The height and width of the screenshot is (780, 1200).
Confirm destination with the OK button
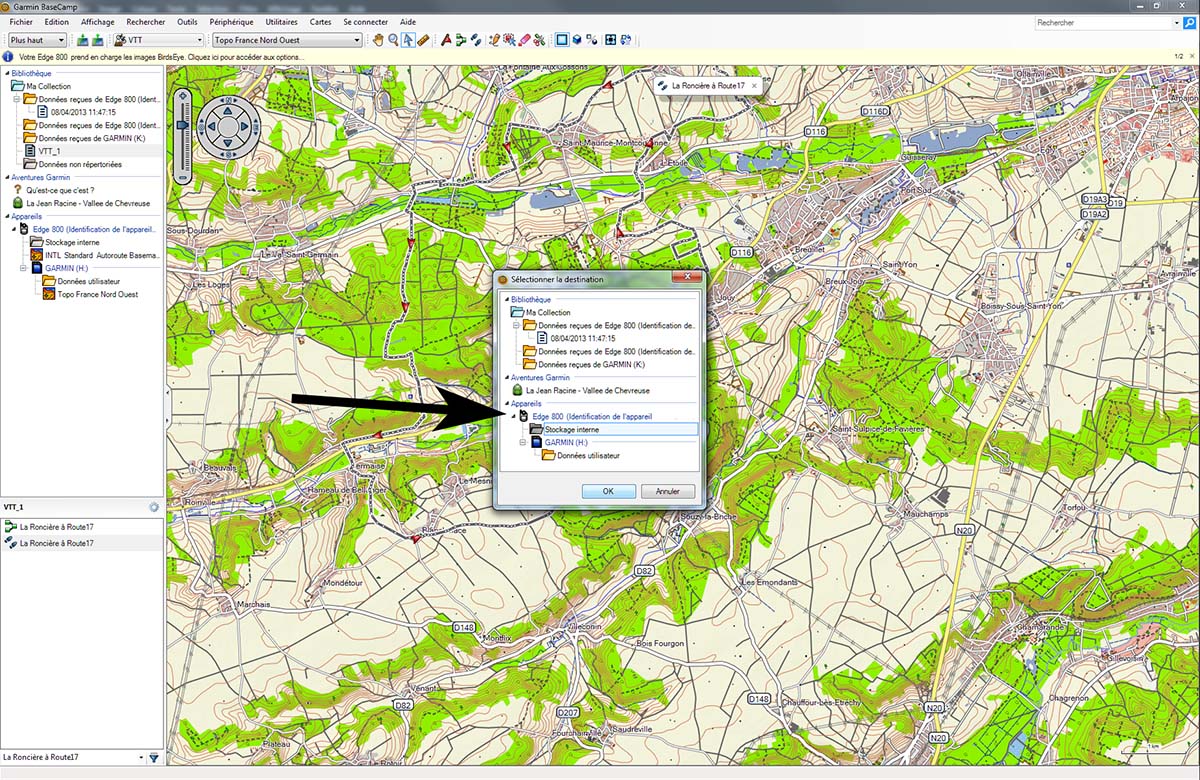[608, 491]
